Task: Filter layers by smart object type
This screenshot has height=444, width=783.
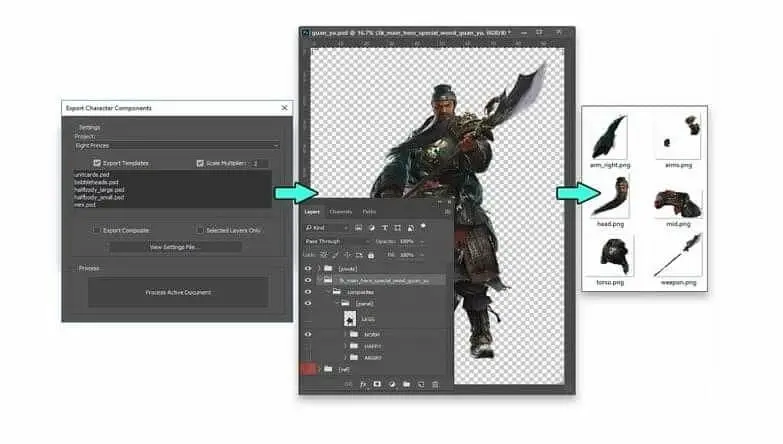Action: click(x=410, y=228)
